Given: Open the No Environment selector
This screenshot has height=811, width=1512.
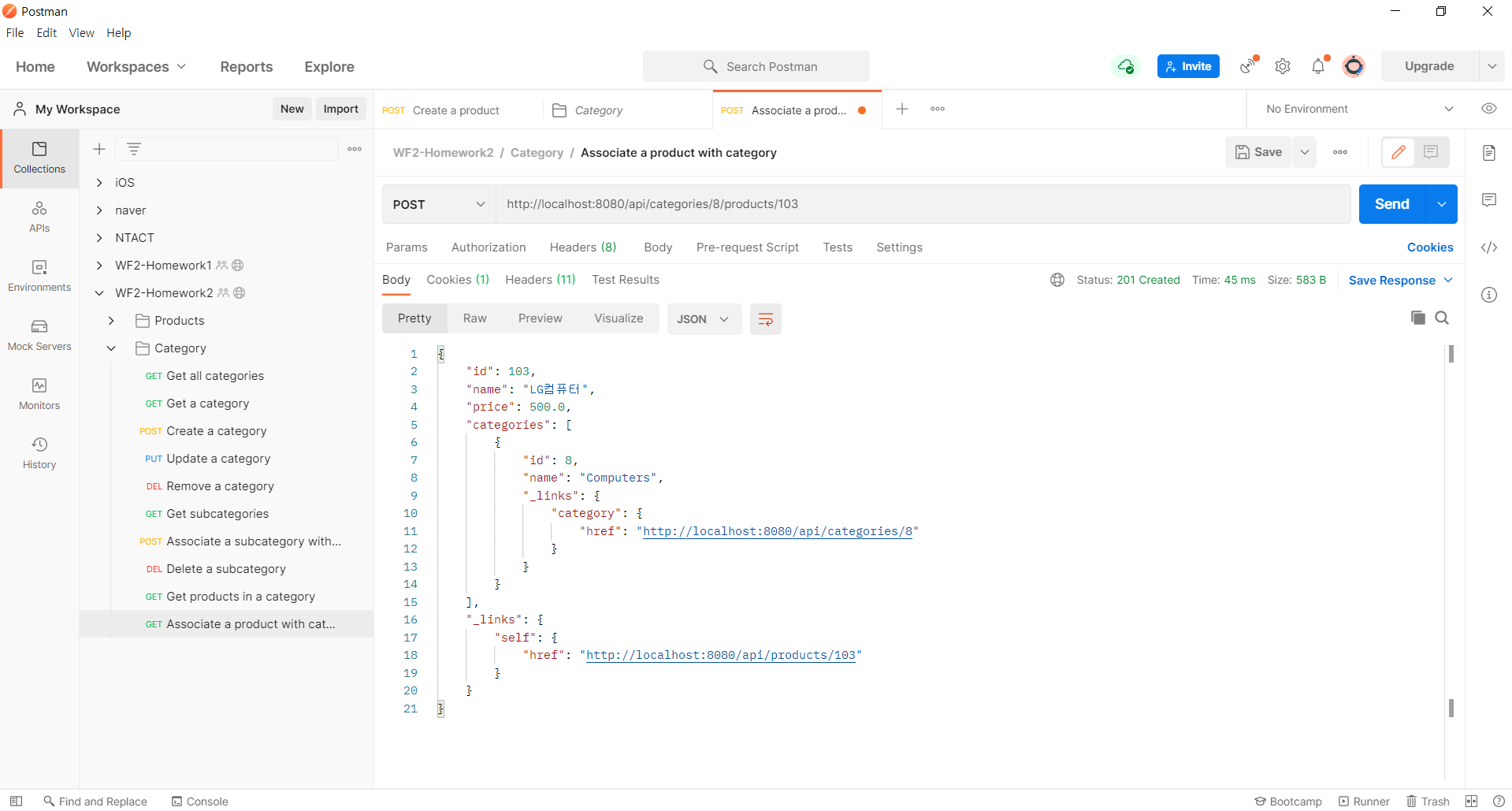Looking at the screenshot, I should click(x=1359, y=109).
